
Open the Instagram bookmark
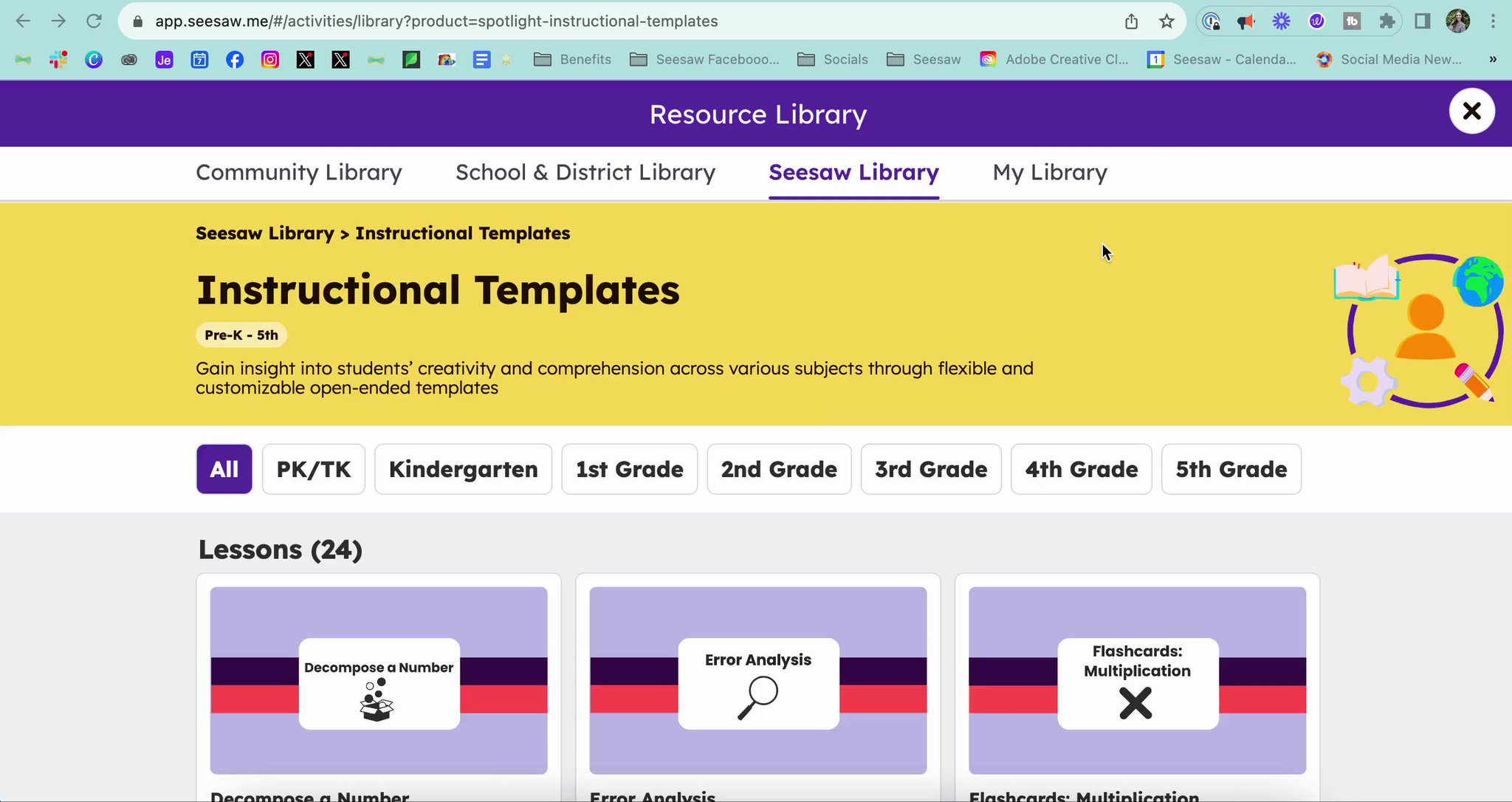coord(270,60)
